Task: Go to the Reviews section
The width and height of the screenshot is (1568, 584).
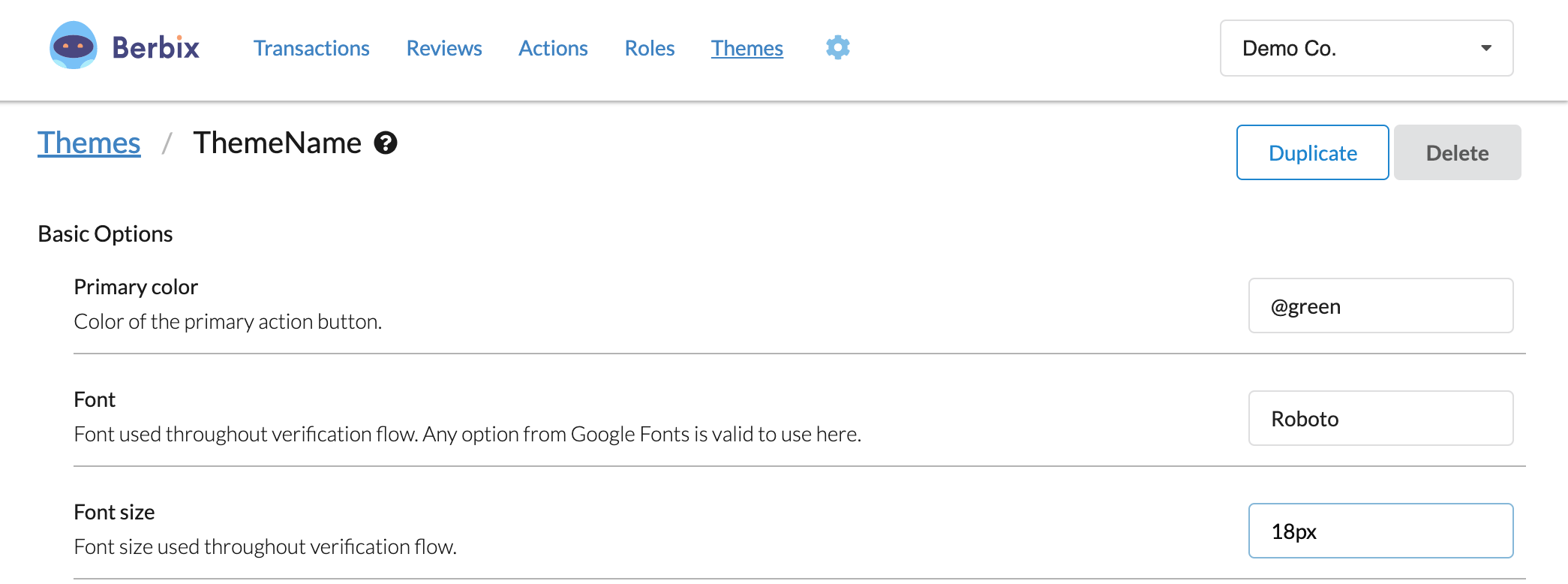Action: point(444,48)
